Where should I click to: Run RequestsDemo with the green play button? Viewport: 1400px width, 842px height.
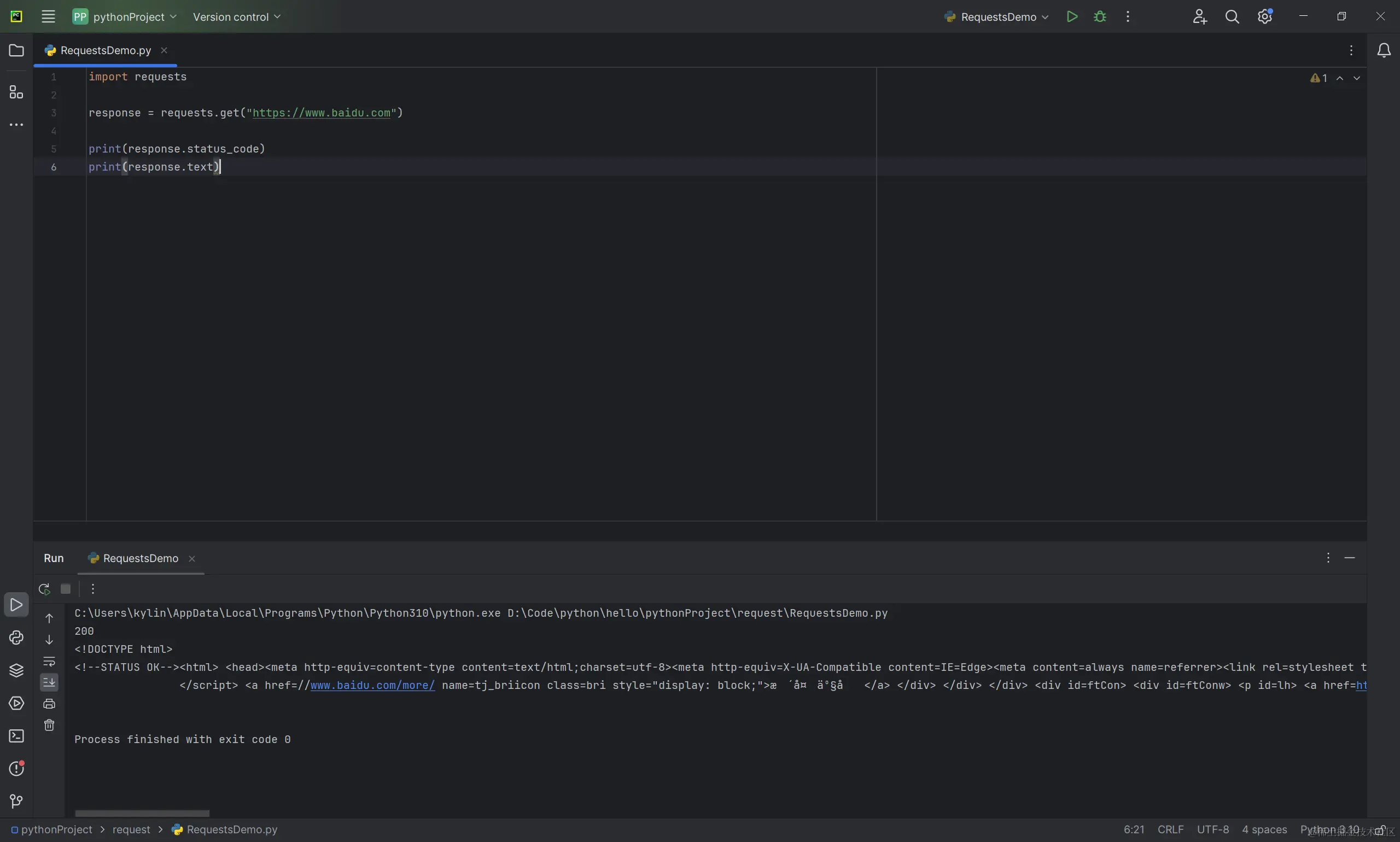pyautogui.click(x=1071, y=16)
